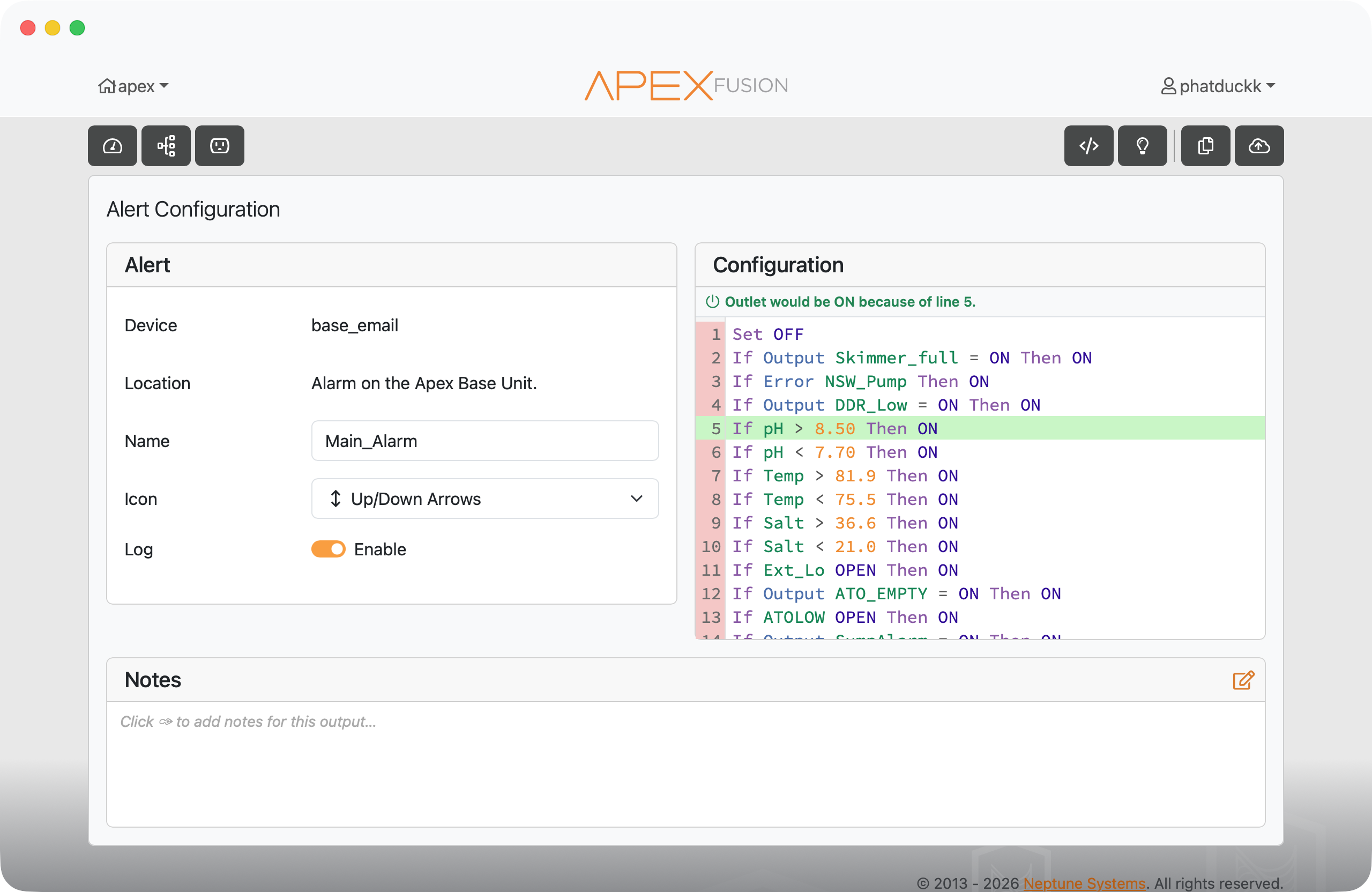Screen dimensions: 1372x892
Task: Click the Alarm on the Apex Base Unit text
Action: point(424,383)
